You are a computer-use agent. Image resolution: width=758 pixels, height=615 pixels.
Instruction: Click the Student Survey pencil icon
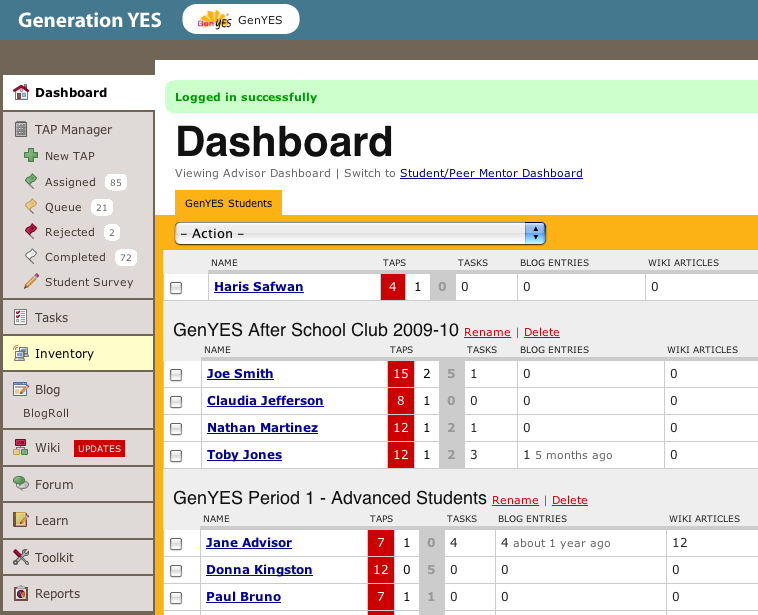[31, 281]
